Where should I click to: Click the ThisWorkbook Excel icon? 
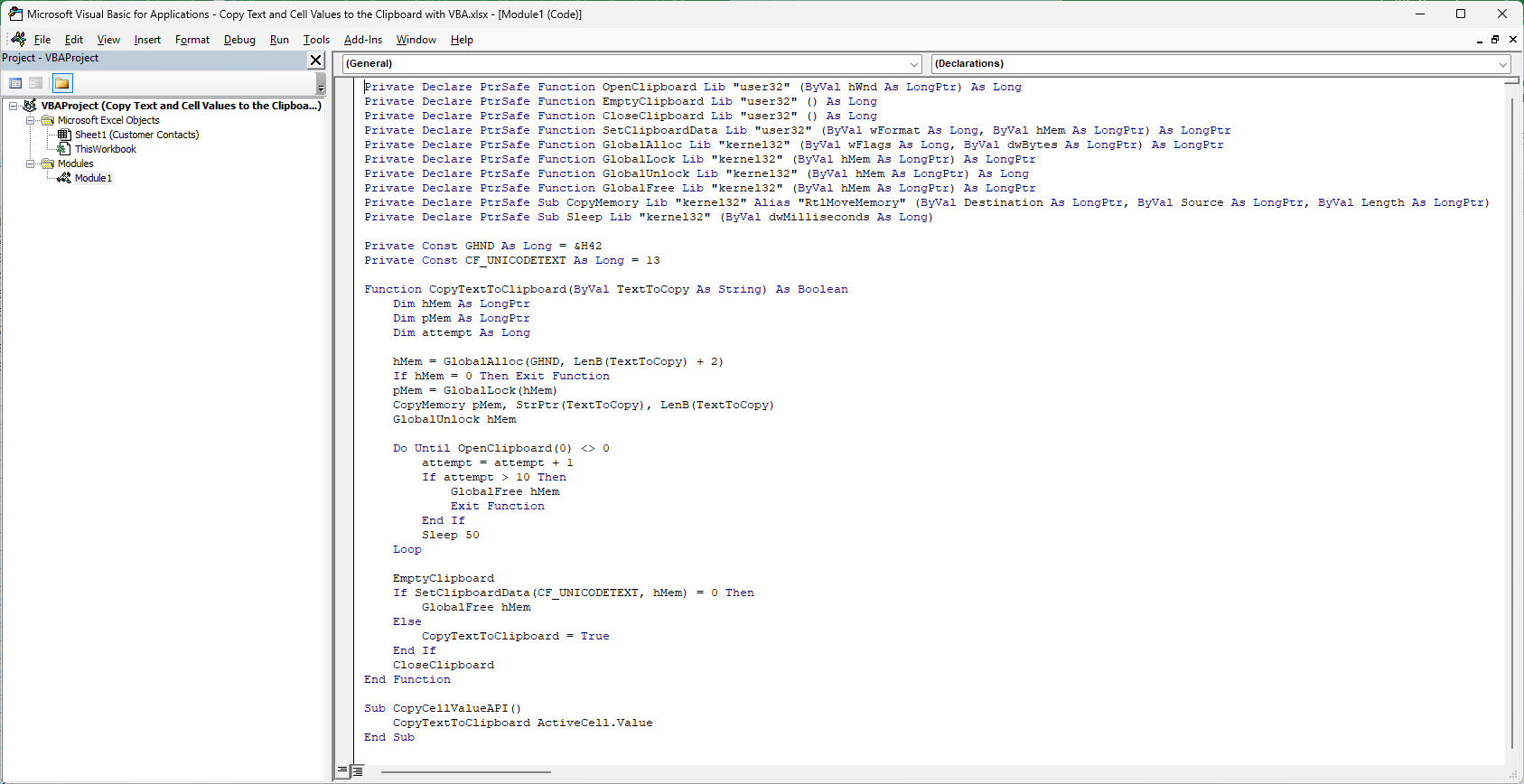[64, 149]
